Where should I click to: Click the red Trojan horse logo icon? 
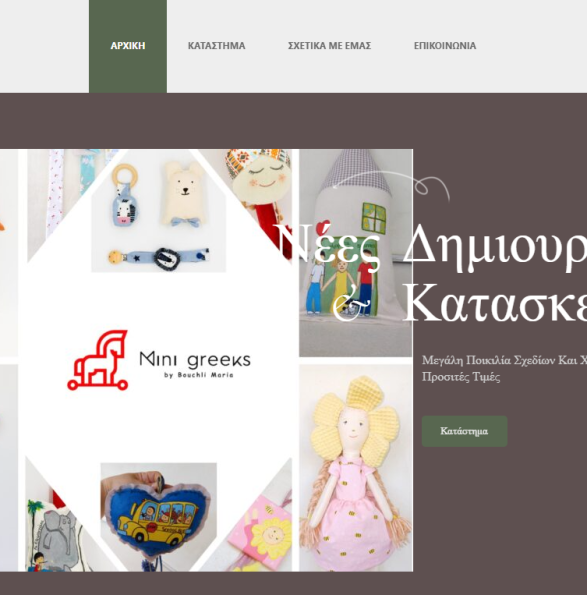(x=98, y=360)
